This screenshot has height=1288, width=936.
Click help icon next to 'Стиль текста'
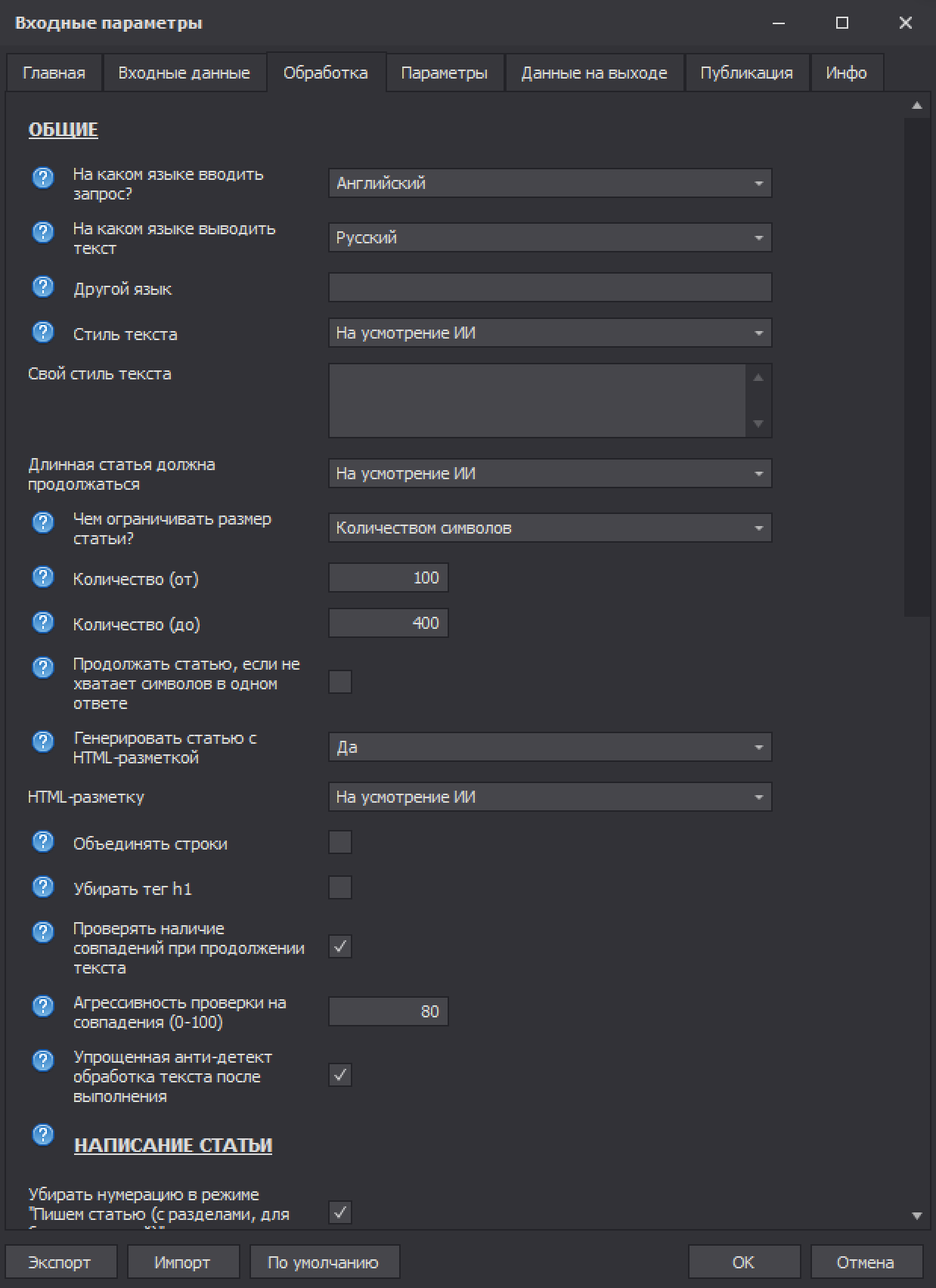click(x=43, y=333)
